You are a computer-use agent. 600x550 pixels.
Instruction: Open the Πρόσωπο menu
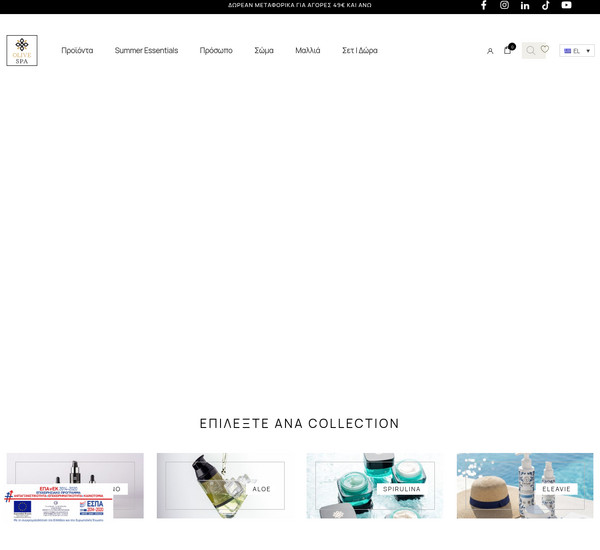(x=216, y=51)
